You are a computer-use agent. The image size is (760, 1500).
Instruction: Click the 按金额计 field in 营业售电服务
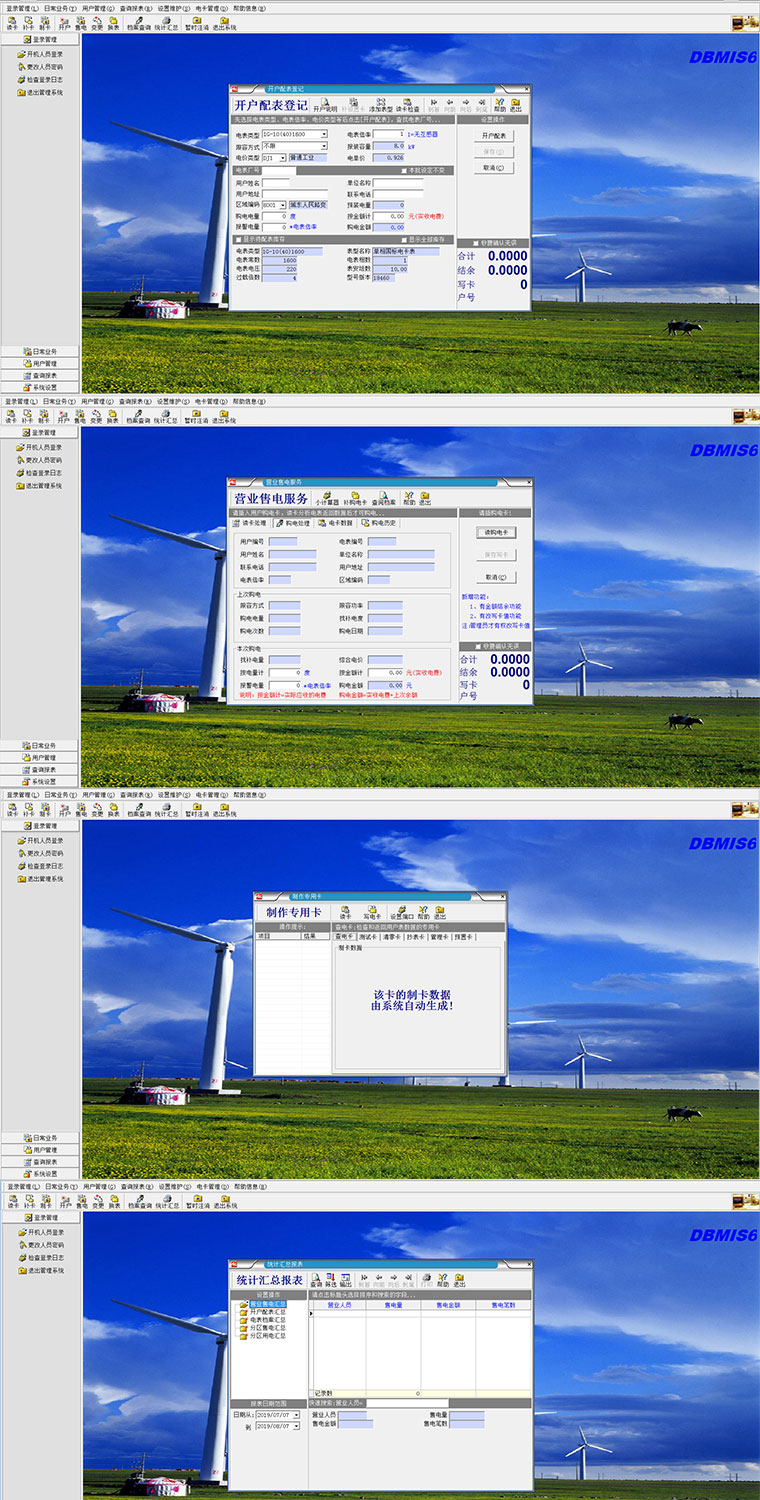386,673
